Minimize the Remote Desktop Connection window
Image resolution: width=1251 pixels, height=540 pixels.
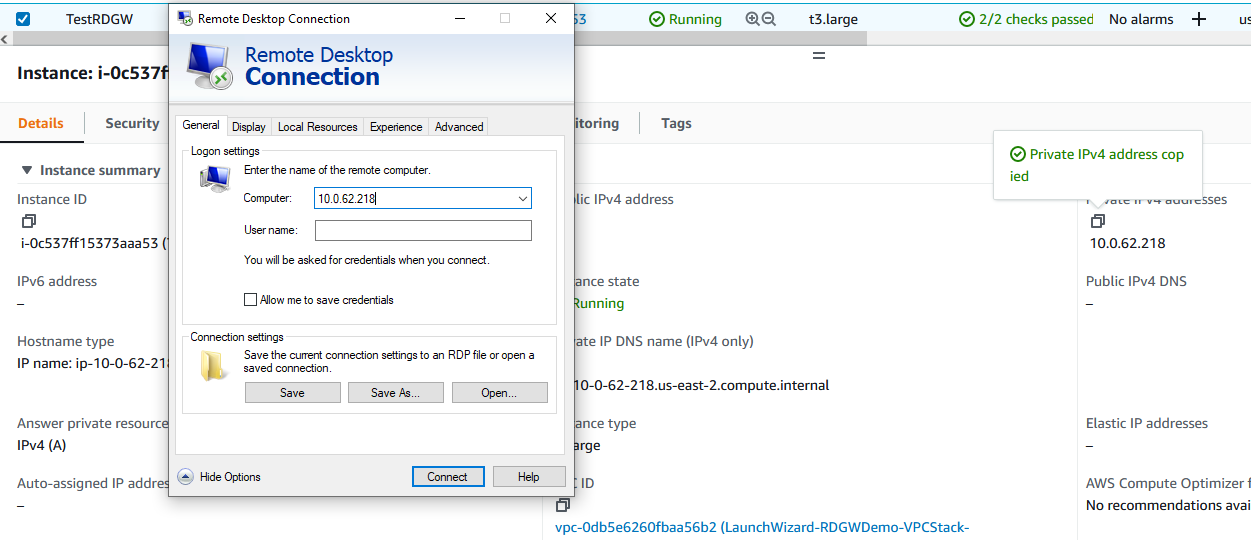click(x=459, y=18)
